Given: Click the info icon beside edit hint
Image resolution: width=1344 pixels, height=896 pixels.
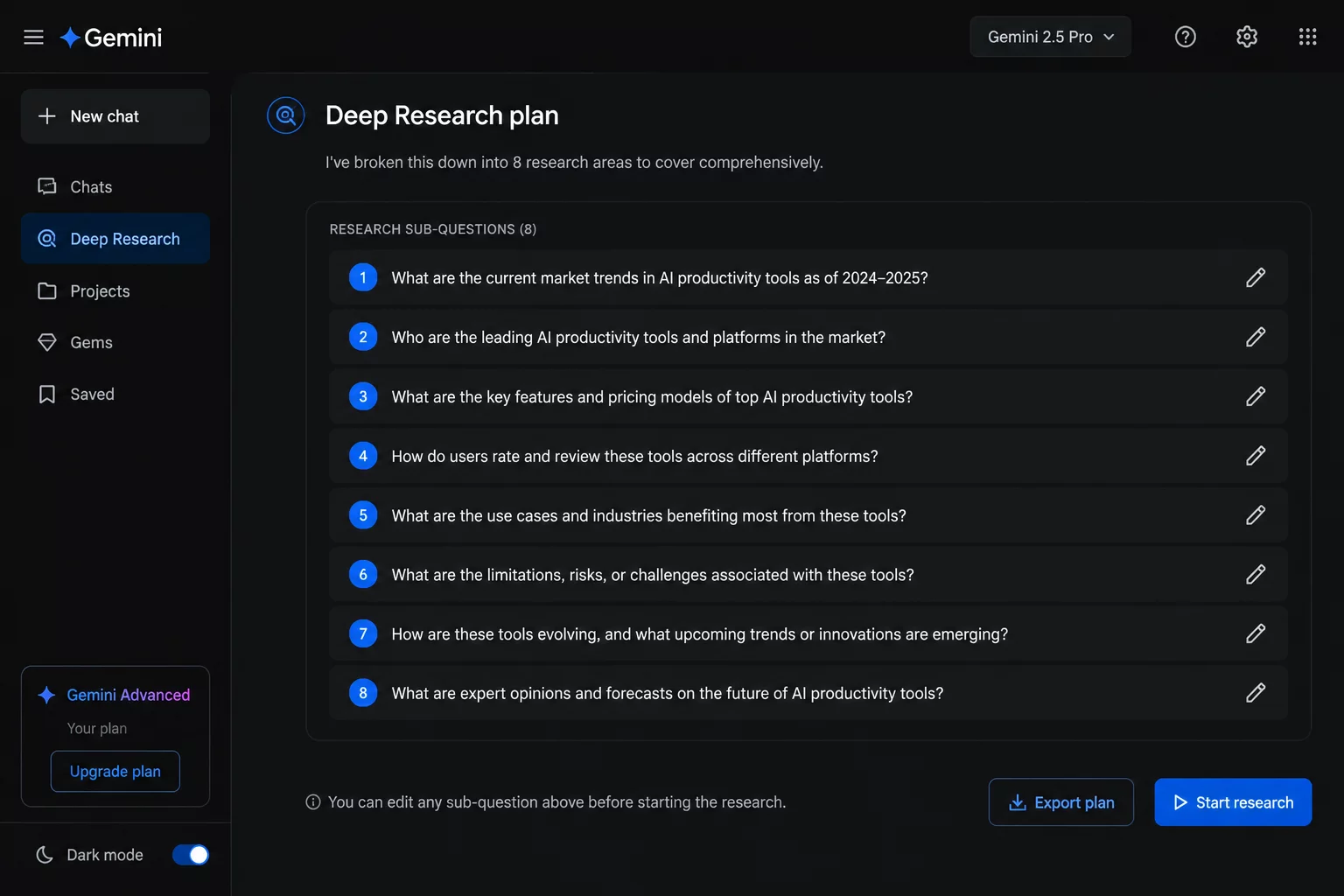Looking at the screenshot, I should pos(313,802).
